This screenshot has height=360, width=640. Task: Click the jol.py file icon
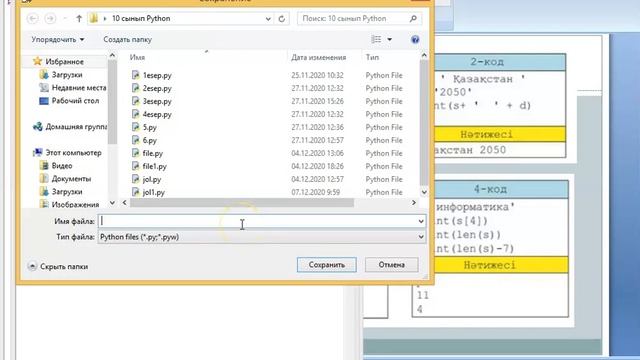136,179
